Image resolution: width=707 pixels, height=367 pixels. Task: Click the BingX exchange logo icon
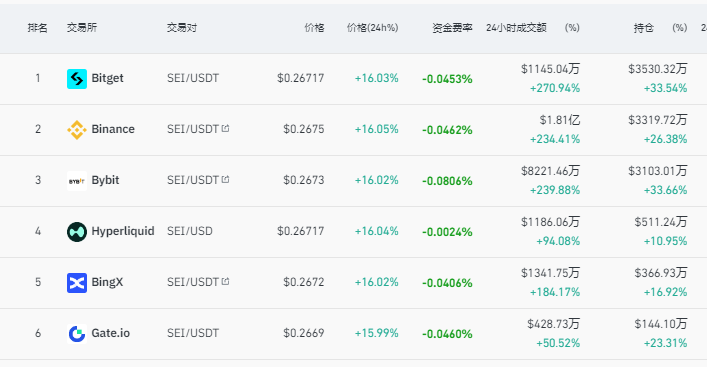[x=77, y=283]
